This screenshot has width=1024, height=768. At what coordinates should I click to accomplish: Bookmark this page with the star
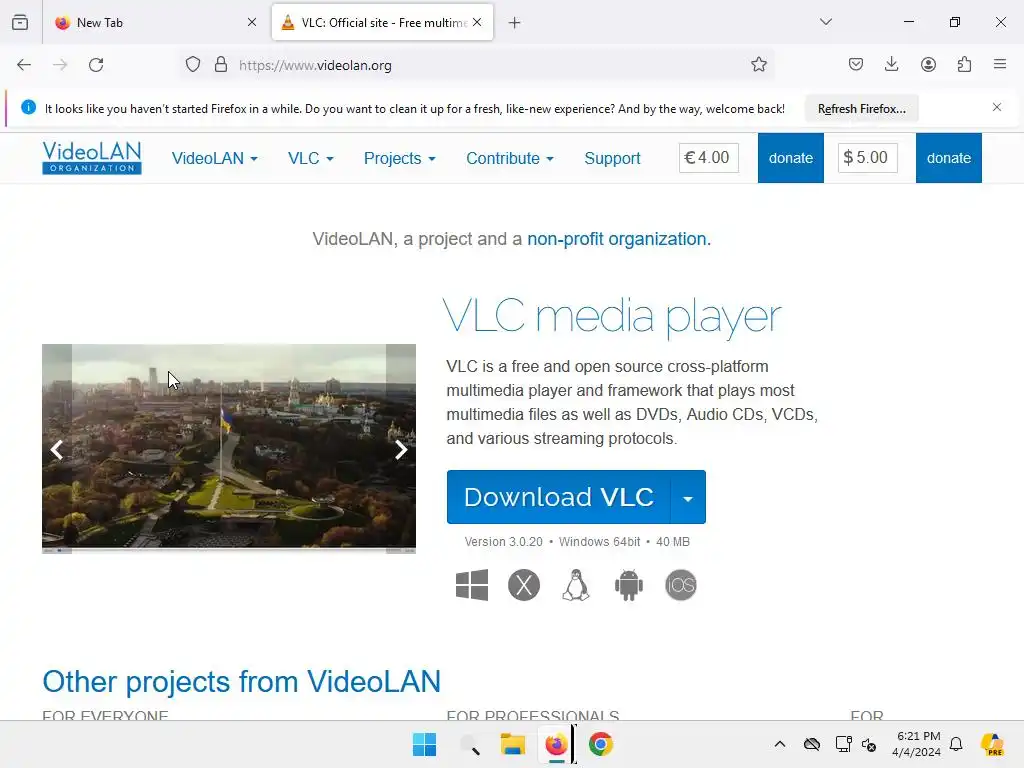click(x=758, y=64)
